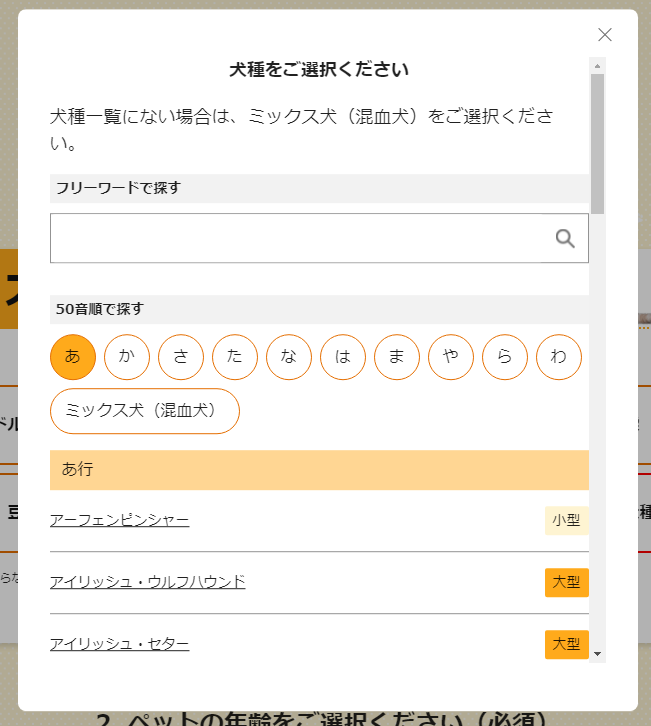The width and height of the screenshot is (651, 726).
Task: Show breeds starting with な
Action: click(x=289, y=357)
